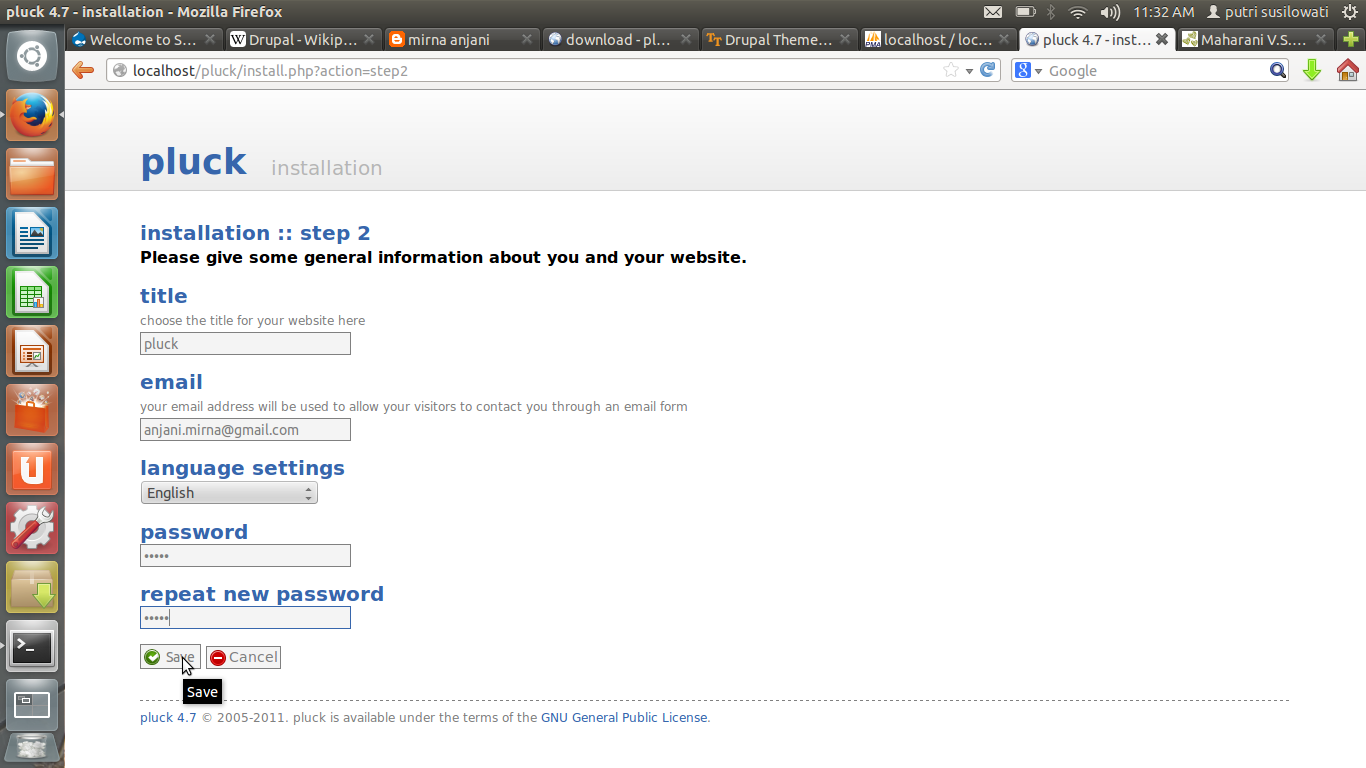Image resolution: width=1366 pixels, height=768 pixels.
Task: Go to Firefox home page icon
Action: pos(1348,70)
